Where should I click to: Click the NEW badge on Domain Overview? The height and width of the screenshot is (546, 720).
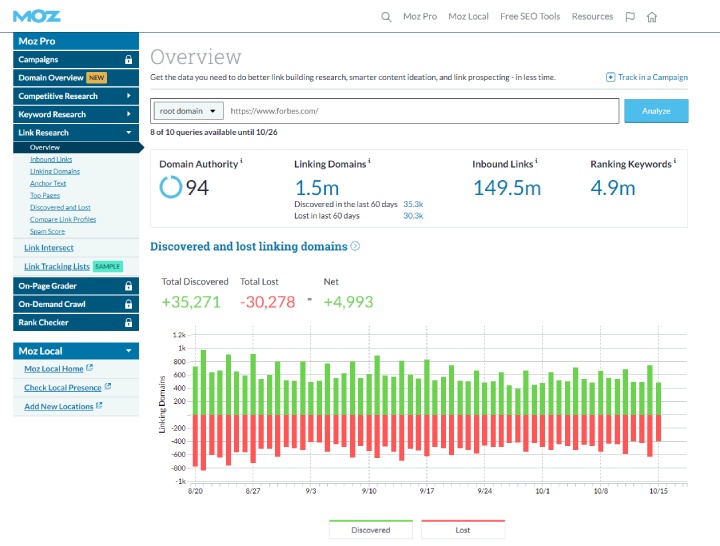[x=96, y=78]
